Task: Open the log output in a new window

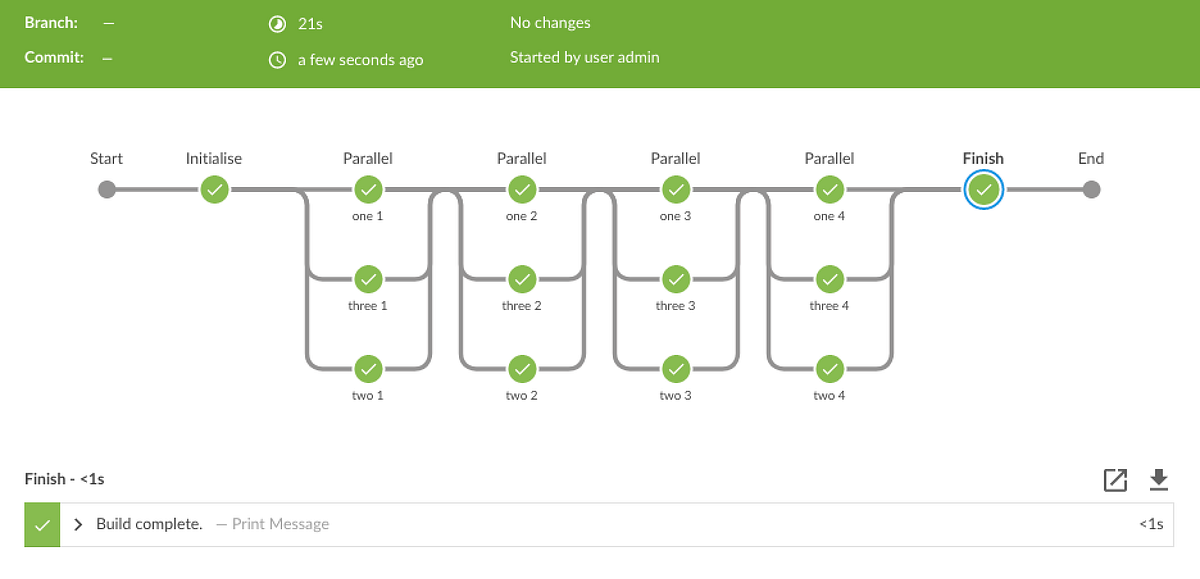Action: click(x=1116, y=479)
